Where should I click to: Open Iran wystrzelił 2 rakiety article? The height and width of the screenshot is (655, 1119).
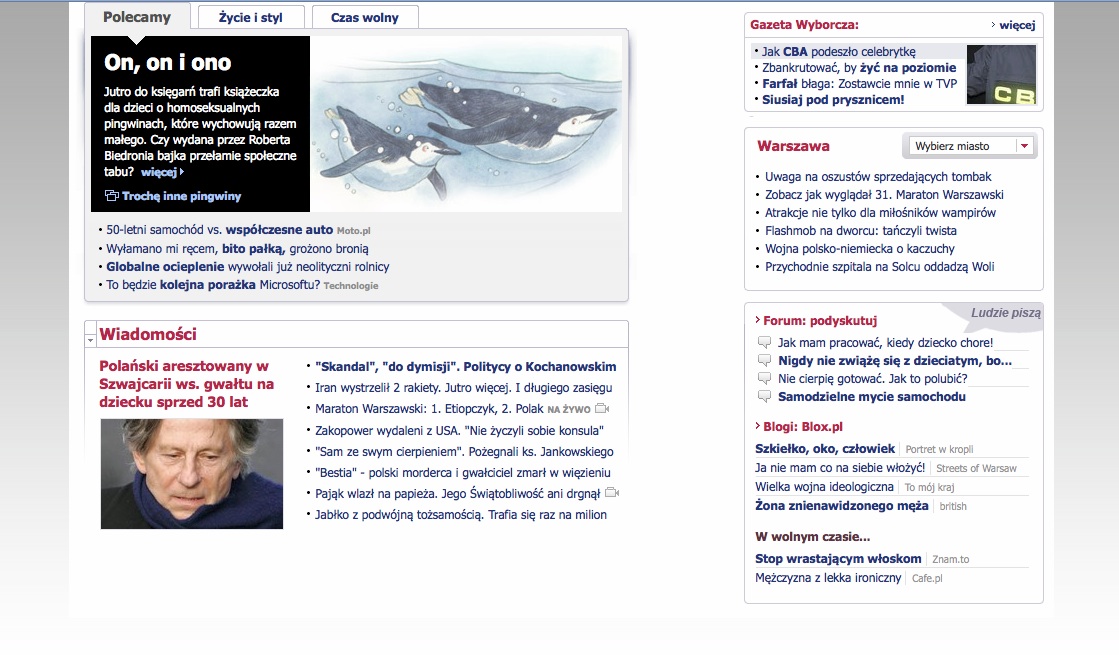464,388
